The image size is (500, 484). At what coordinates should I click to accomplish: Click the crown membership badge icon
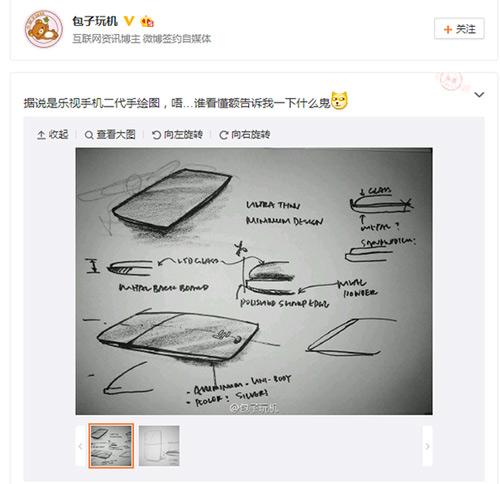[147, 21]
